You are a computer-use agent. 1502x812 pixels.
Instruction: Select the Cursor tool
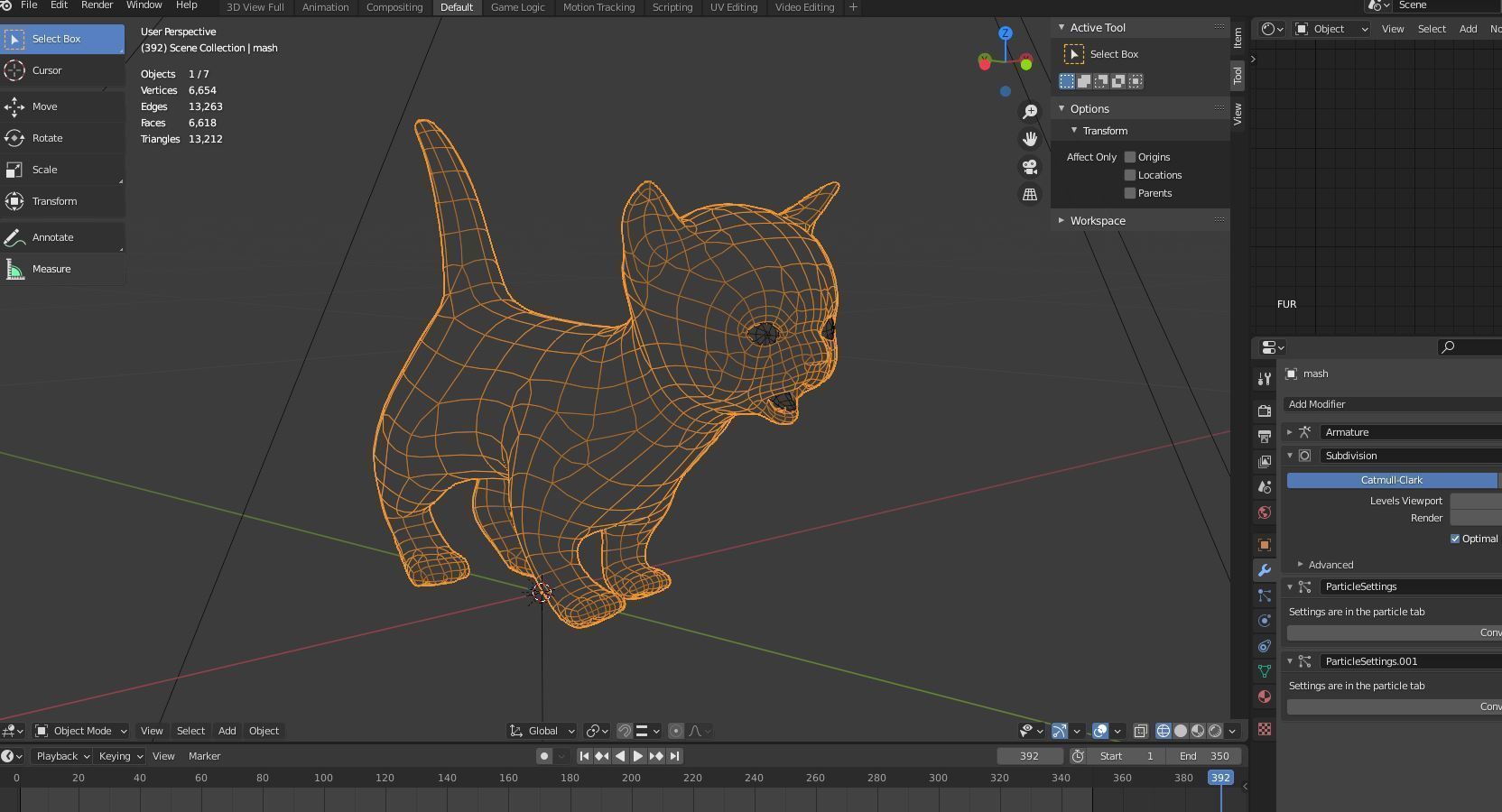pos(61,70)
